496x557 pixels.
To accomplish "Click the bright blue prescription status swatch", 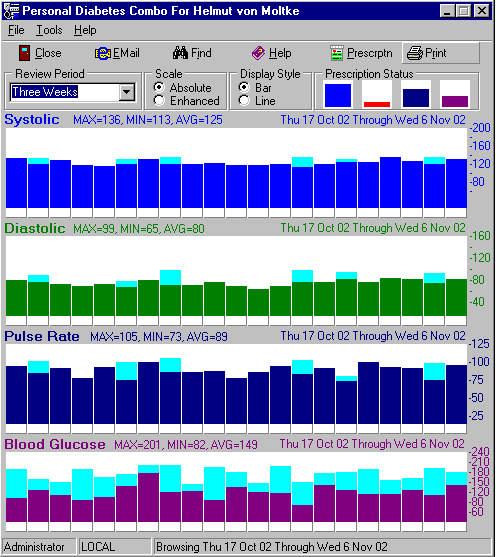I will tap(338, 95).
